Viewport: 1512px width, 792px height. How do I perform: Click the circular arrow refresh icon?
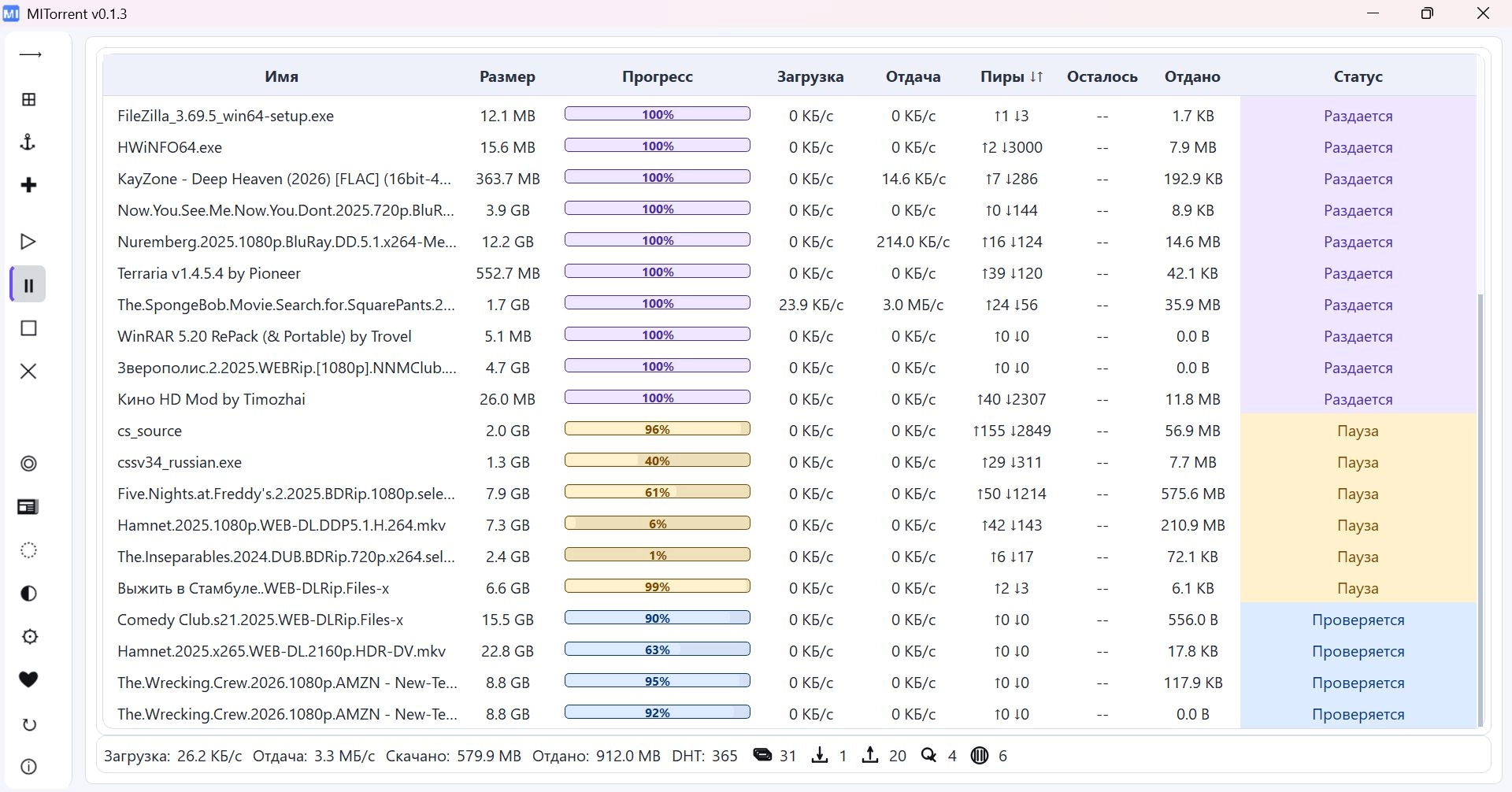[x=28, y=724]
